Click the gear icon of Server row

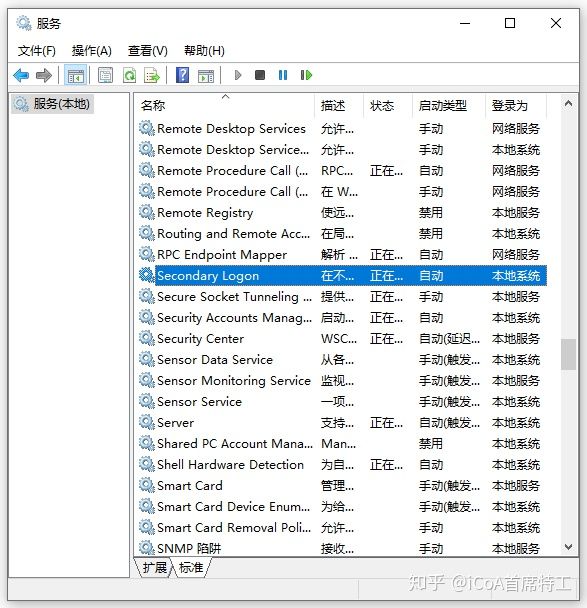coord(147,422)
